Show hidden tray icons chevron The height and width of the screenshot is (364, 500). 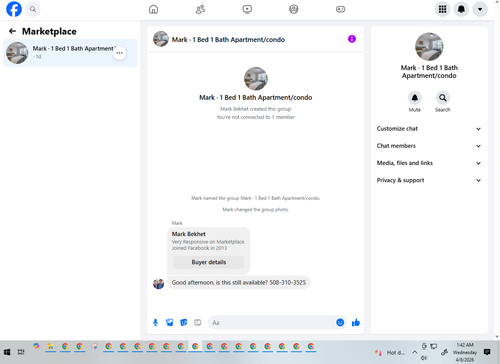pyautogui.click(x=414, y=352)
